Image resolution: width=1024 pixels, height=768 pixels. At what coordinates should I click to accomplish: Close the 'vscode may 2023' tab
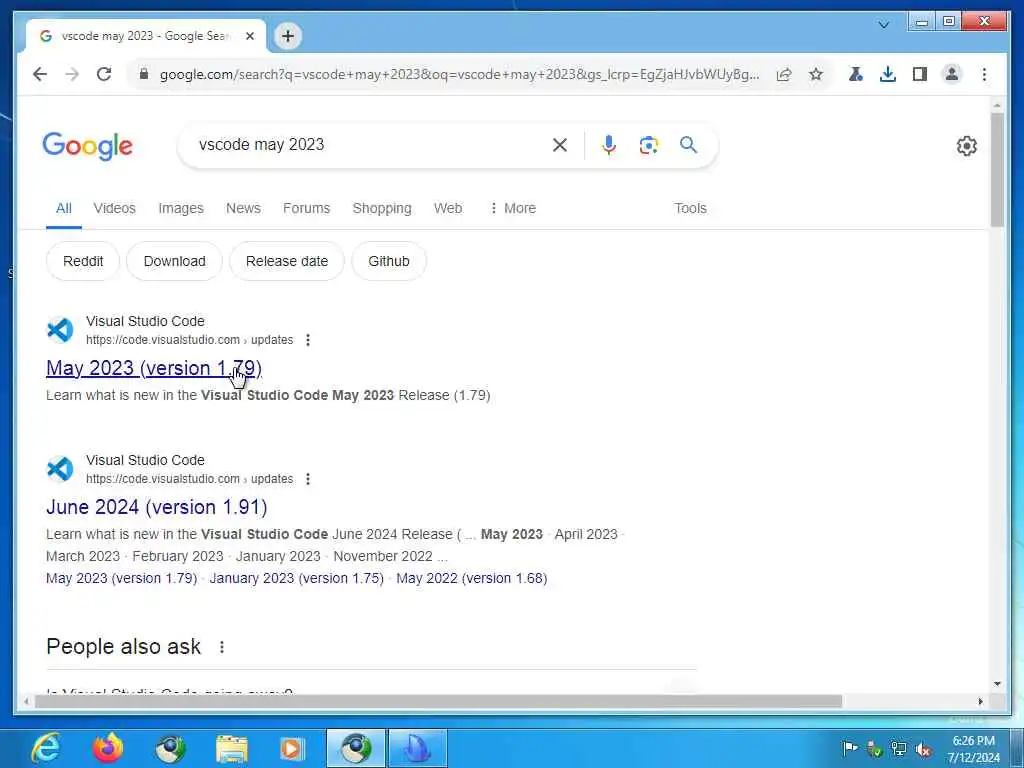[249, 37]
